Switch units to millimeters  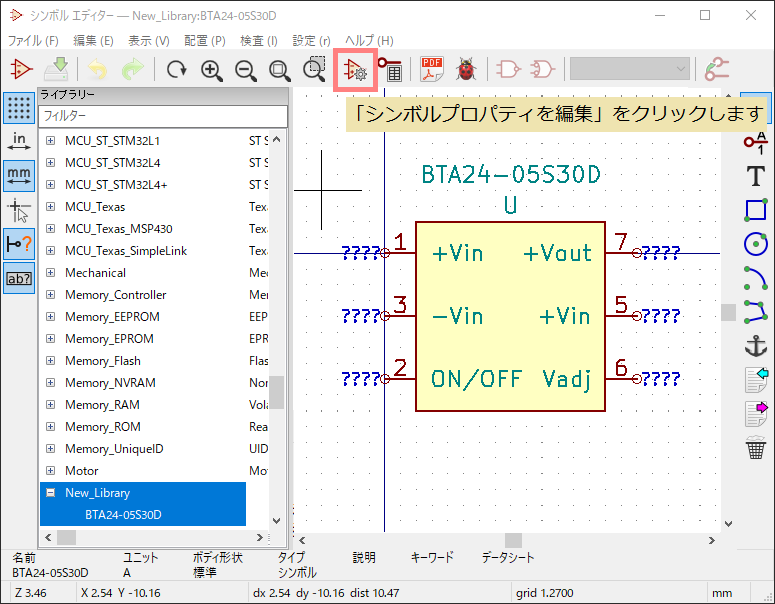pyautogui.click(x=19, y=175)
